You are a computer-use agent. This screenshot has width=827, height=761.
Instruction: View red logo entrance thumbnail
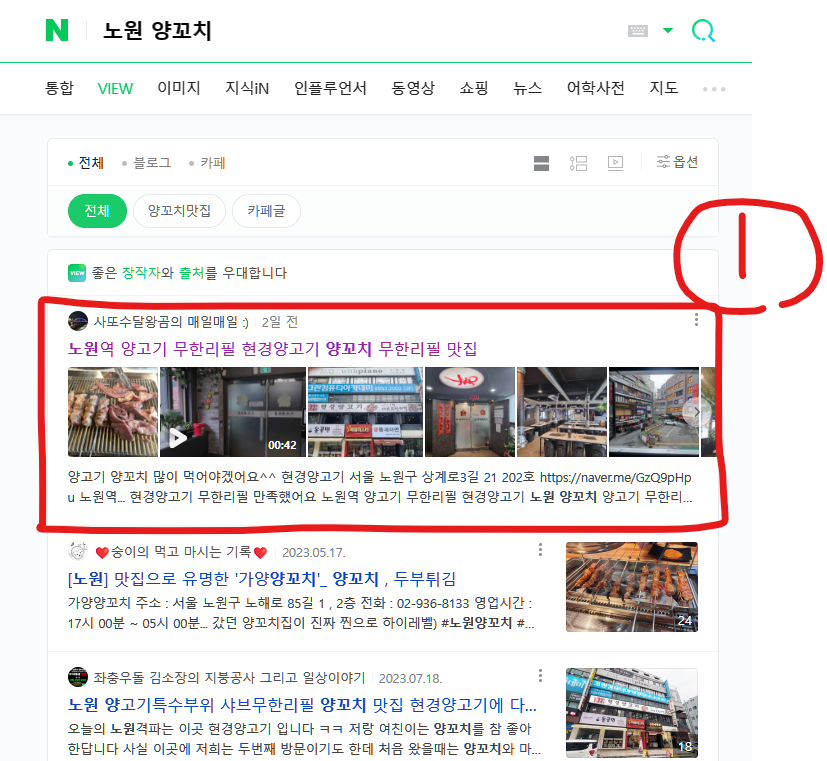point(470,412)
